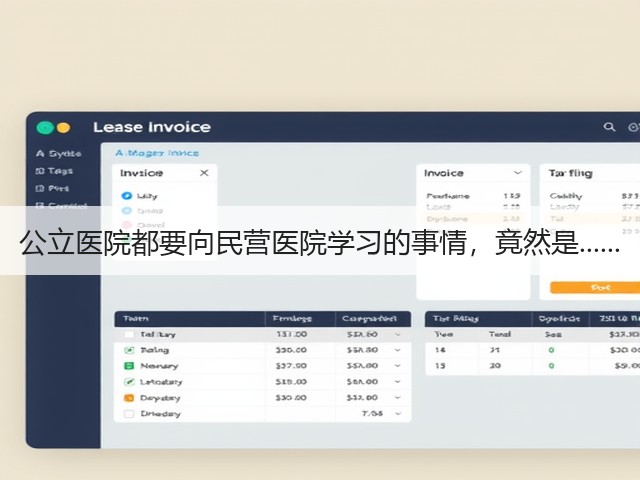Click the search magnifier icon in header
The width and height of the screenshot is (640, 480).
tap(609, 127)
